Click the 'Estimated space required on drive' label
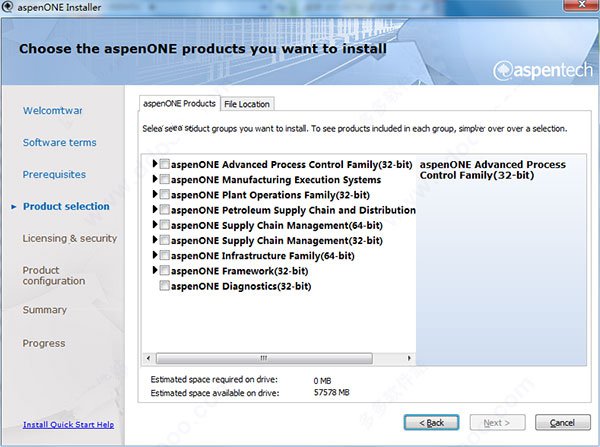The height and width of the screenshot is (447, 600). pyautogui.click(x=214, y=380)
